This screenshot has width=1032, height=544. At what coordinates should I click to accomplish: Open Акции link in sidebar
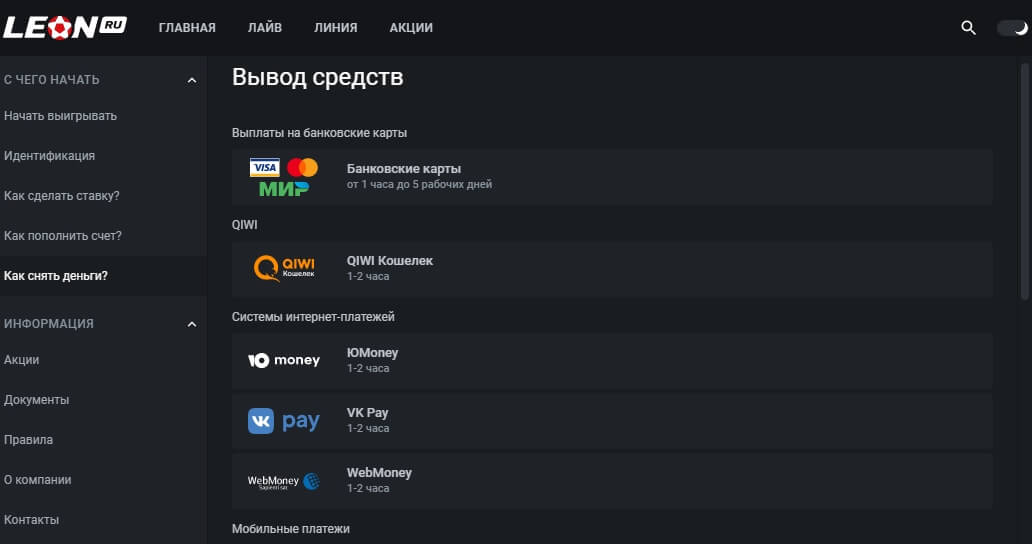point(22,360)
